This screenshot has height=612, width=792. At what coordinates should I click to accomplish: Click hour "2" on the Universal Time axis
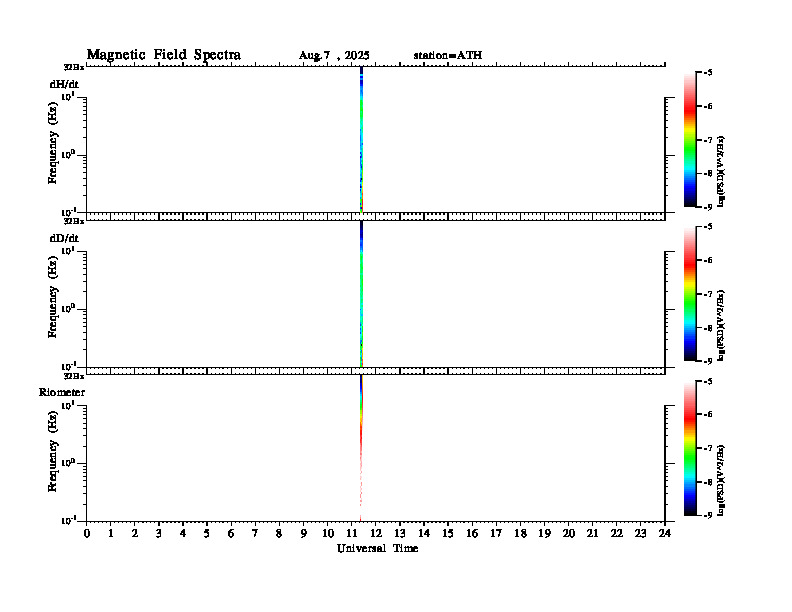tap(135, 533)
